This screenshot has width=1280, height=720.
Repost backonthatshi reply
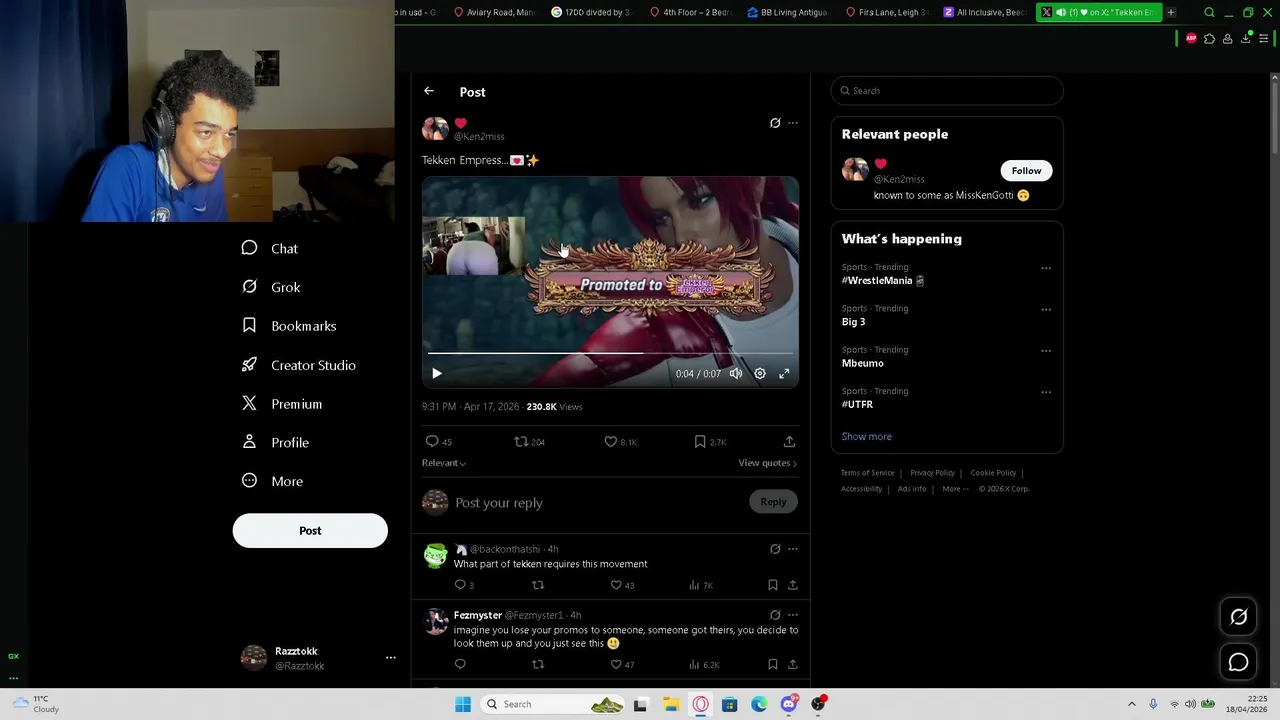click(x=538, y=585)
